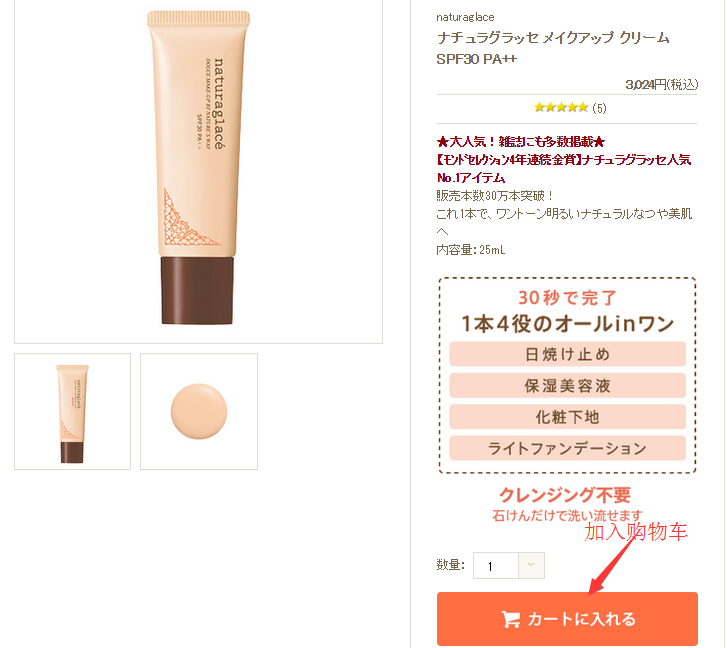Select the cream color swatch thumbnail
727x648 pixels.
[x=199, y=412]
